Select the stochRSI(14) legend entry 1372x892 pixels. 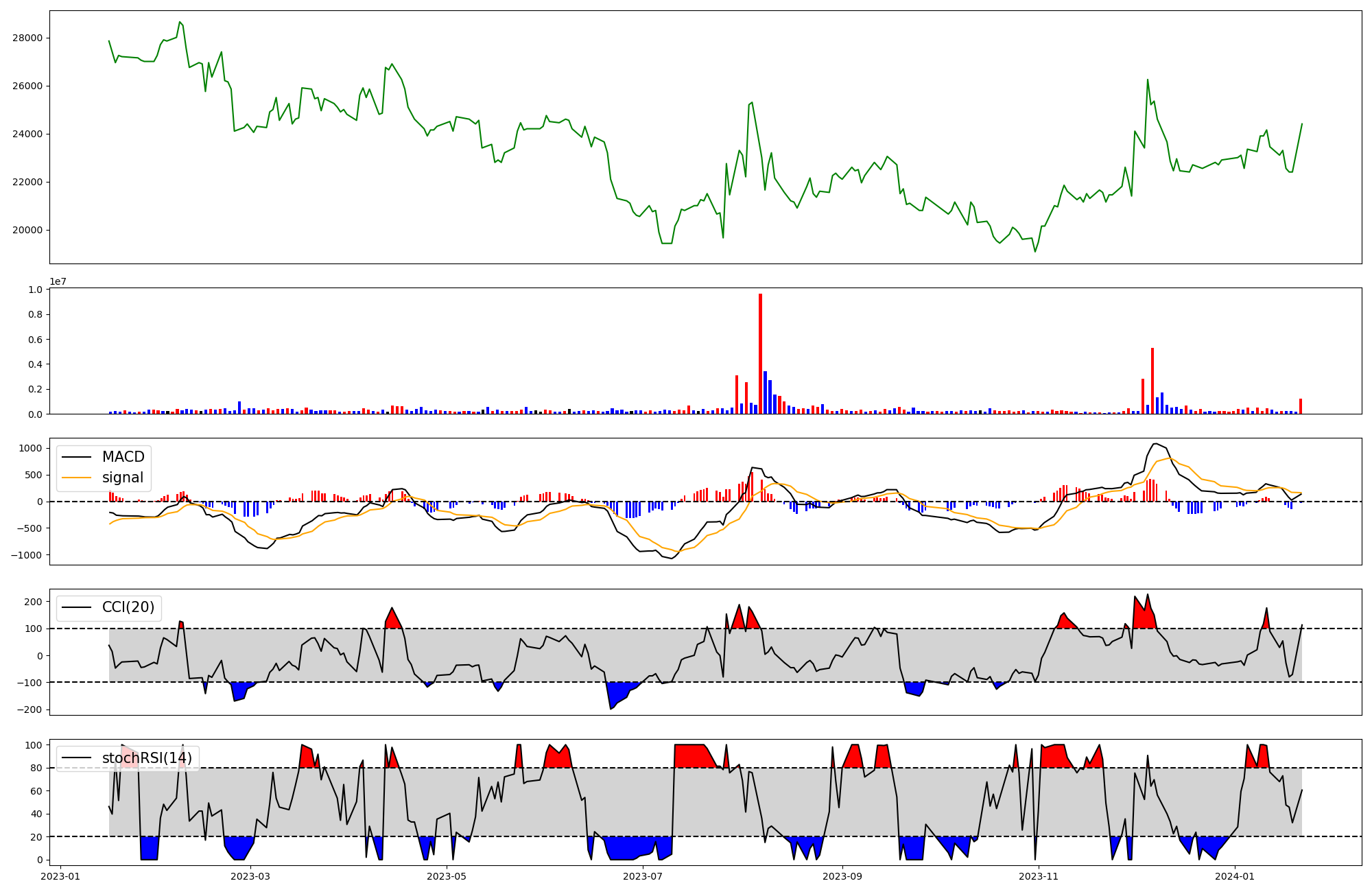[147, 758]
